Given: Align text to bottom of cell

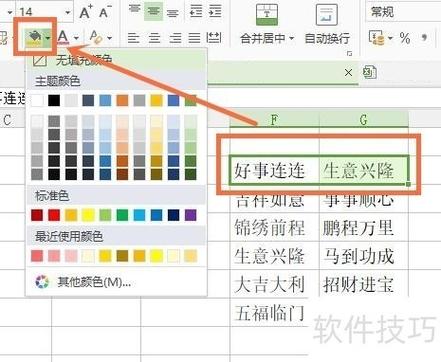Looking at the screenshot, I should [173, 12].
